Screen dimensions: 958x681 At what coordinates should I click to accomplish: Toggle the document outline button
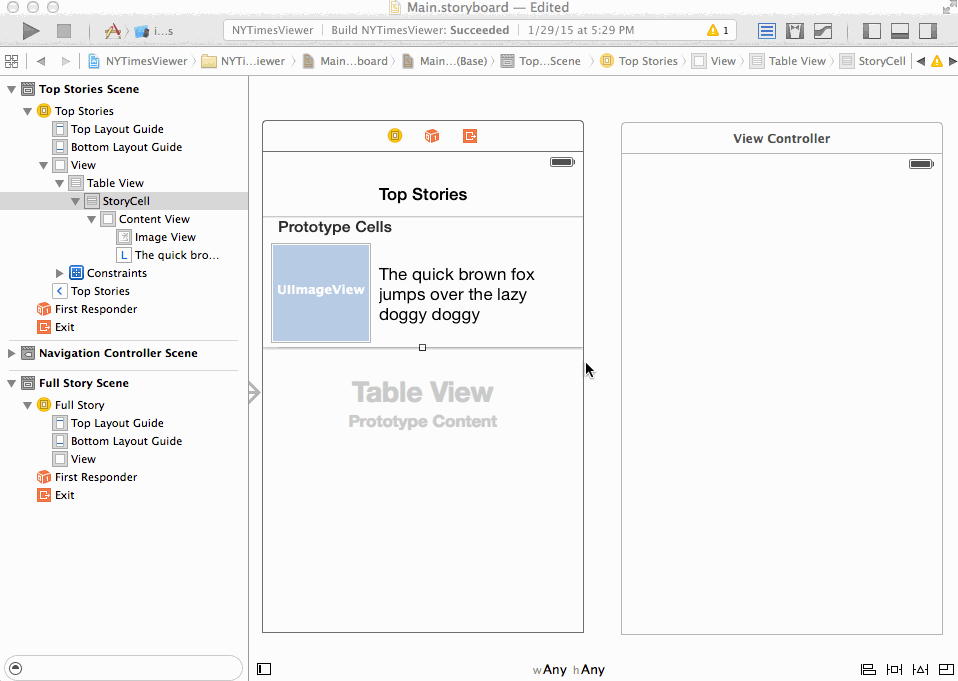pos(264,669)
